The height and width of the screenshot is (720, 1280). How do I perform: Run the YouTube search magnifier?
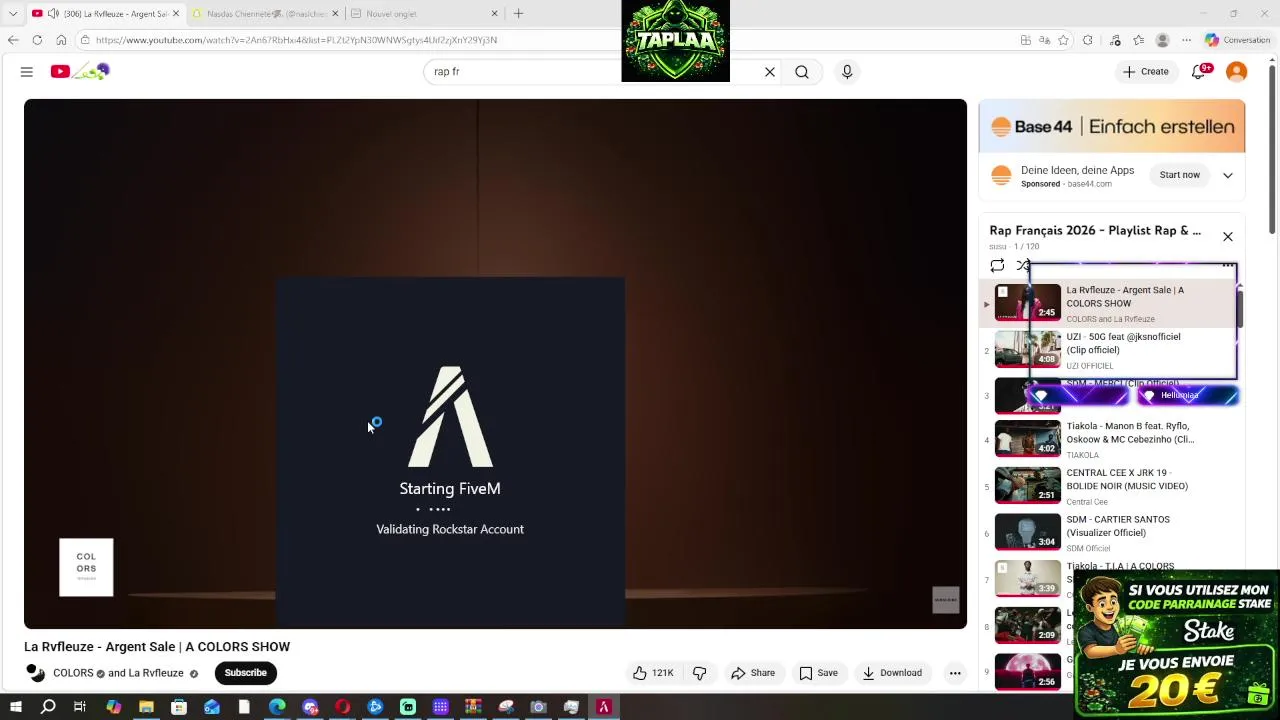[802, 72]
